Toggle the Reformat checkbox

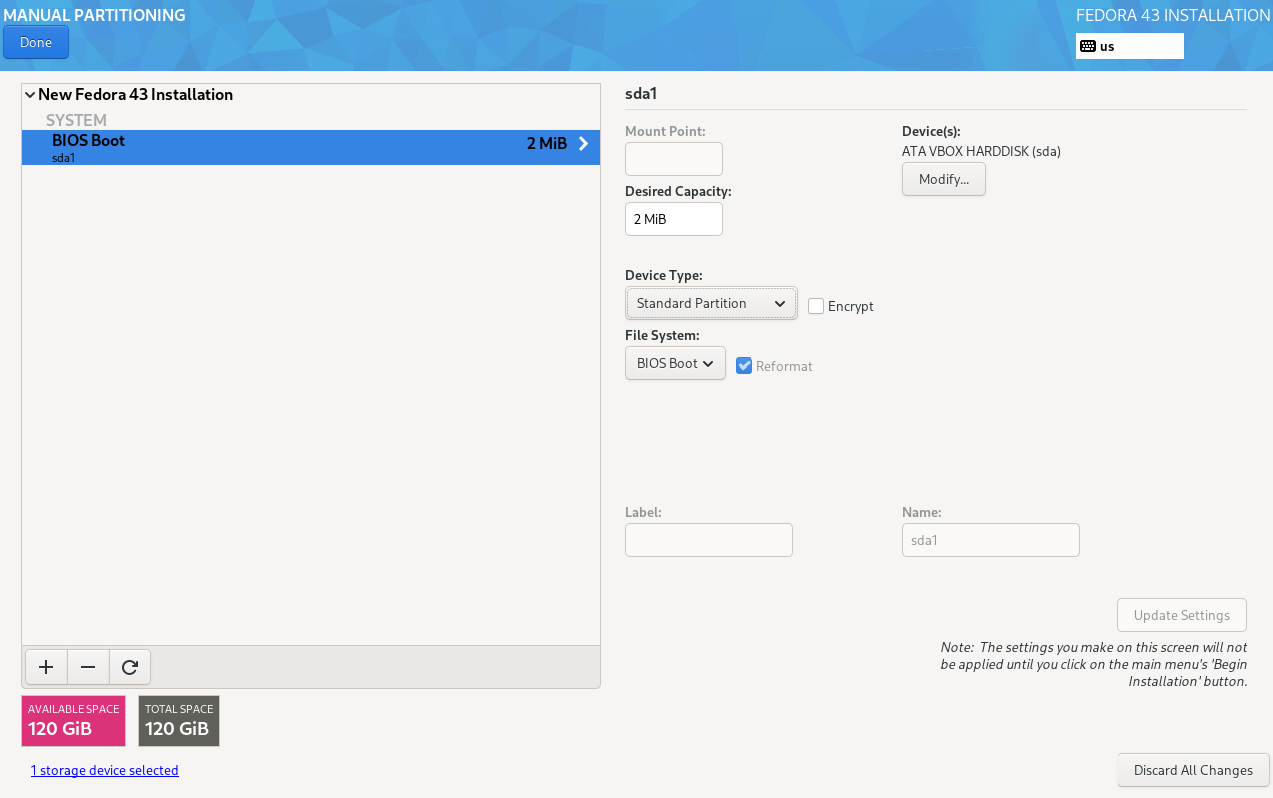(x=744, y=366)
